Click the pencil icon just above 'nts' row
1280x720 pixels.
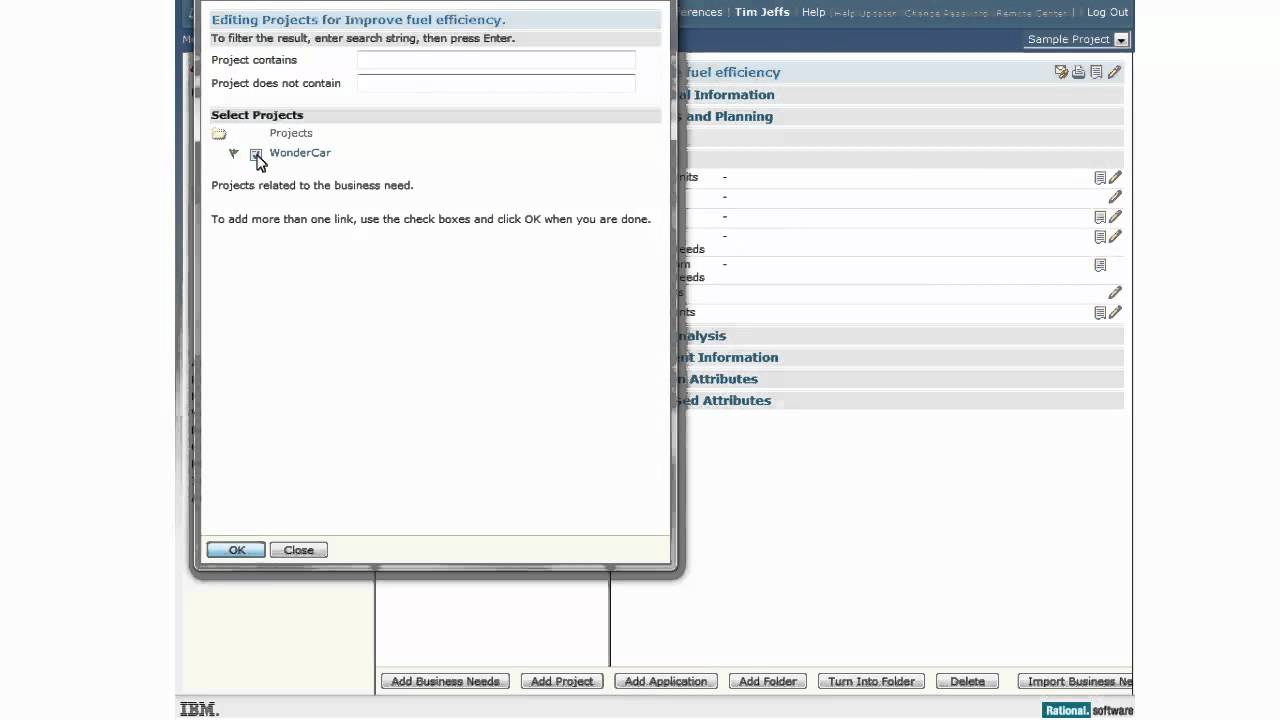(x=1115, y=293)
